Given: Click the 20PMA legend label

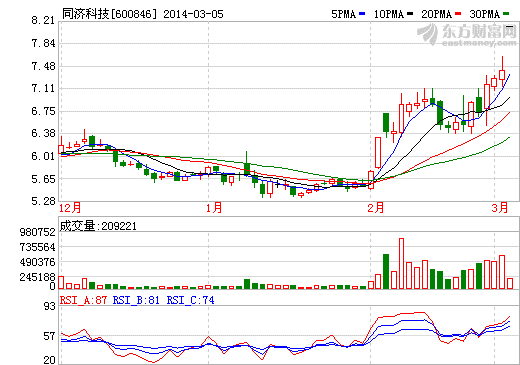Looking at the screenshot, I should point(437,14).
